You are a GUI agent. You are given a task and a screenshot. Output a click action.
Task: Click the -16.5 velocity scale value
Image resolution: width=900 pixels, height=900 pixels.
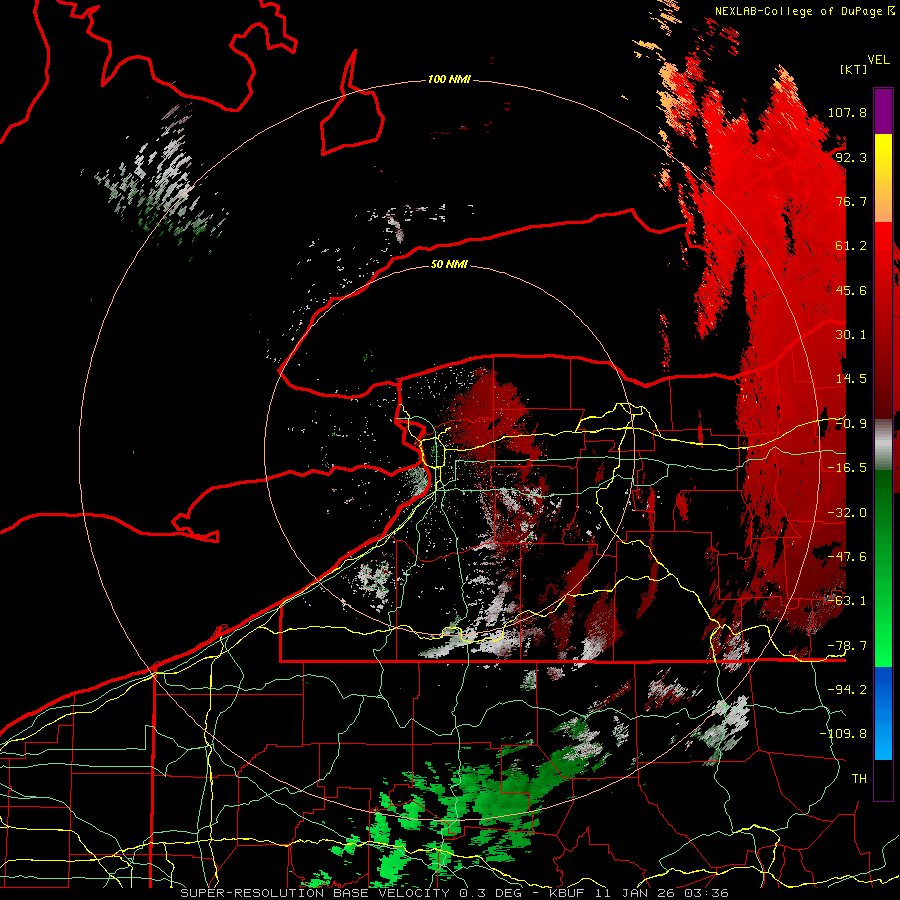[847, 467]
